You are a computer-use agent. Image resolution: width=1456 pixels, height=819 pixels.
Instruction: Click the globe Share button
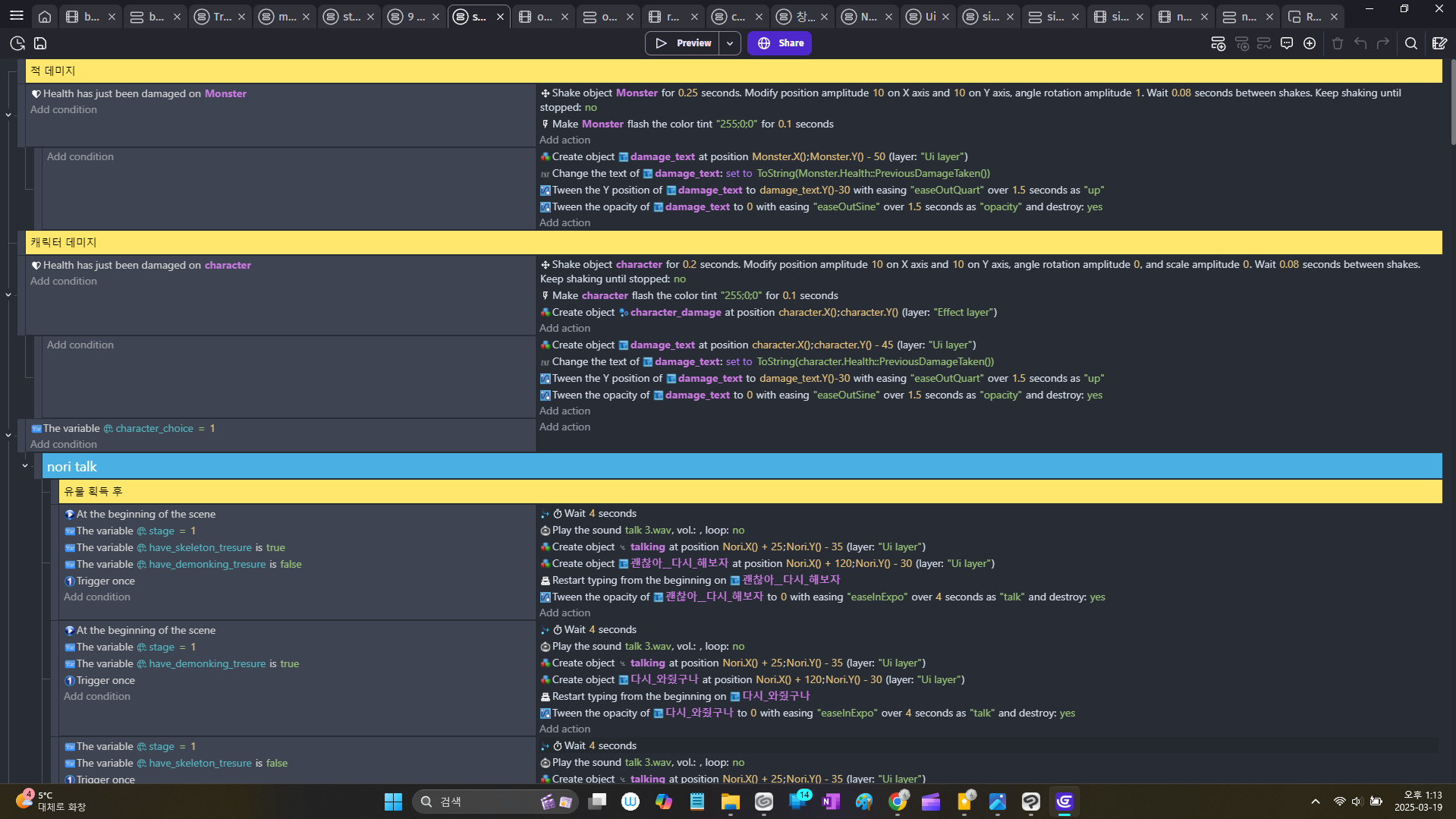click(x=779, y=43)
